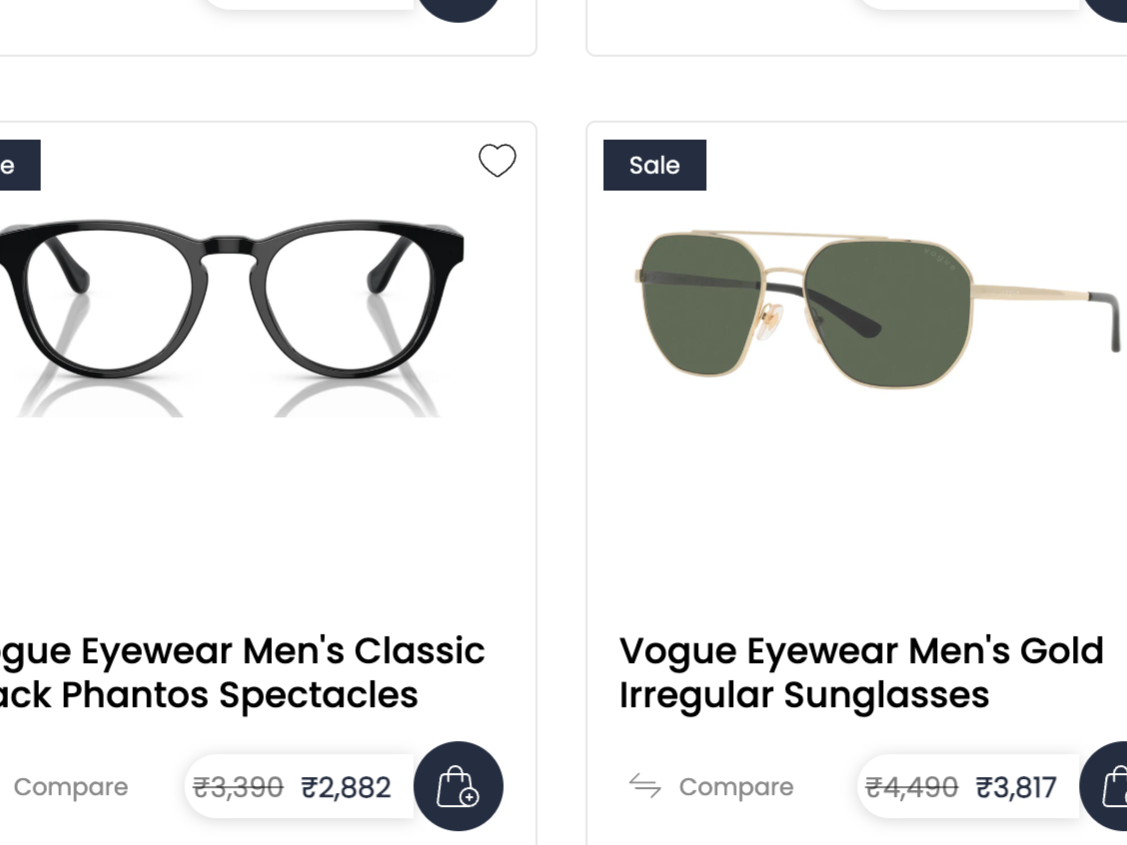Screen dimensions: 1127x845
Task: Open Vogue Eyewear Men's Classic Black Phantos title
Action: coord(242,673)
